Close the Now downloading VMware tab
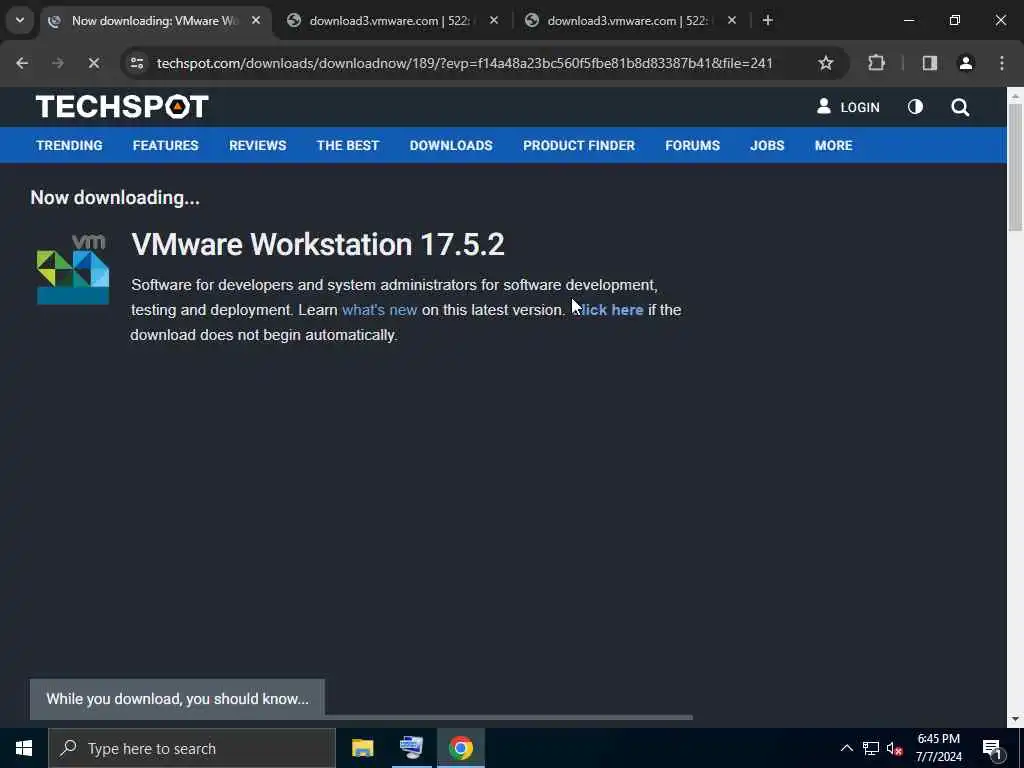 tap(256, 21)
